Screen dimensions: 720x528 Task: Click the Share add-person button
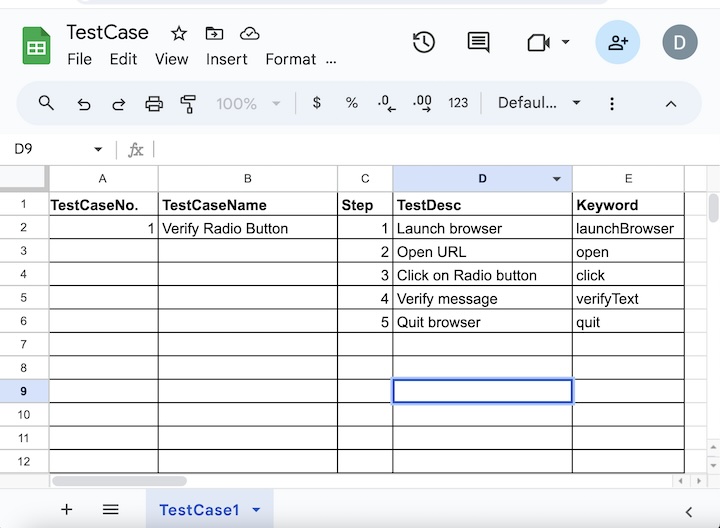[617, 42]
